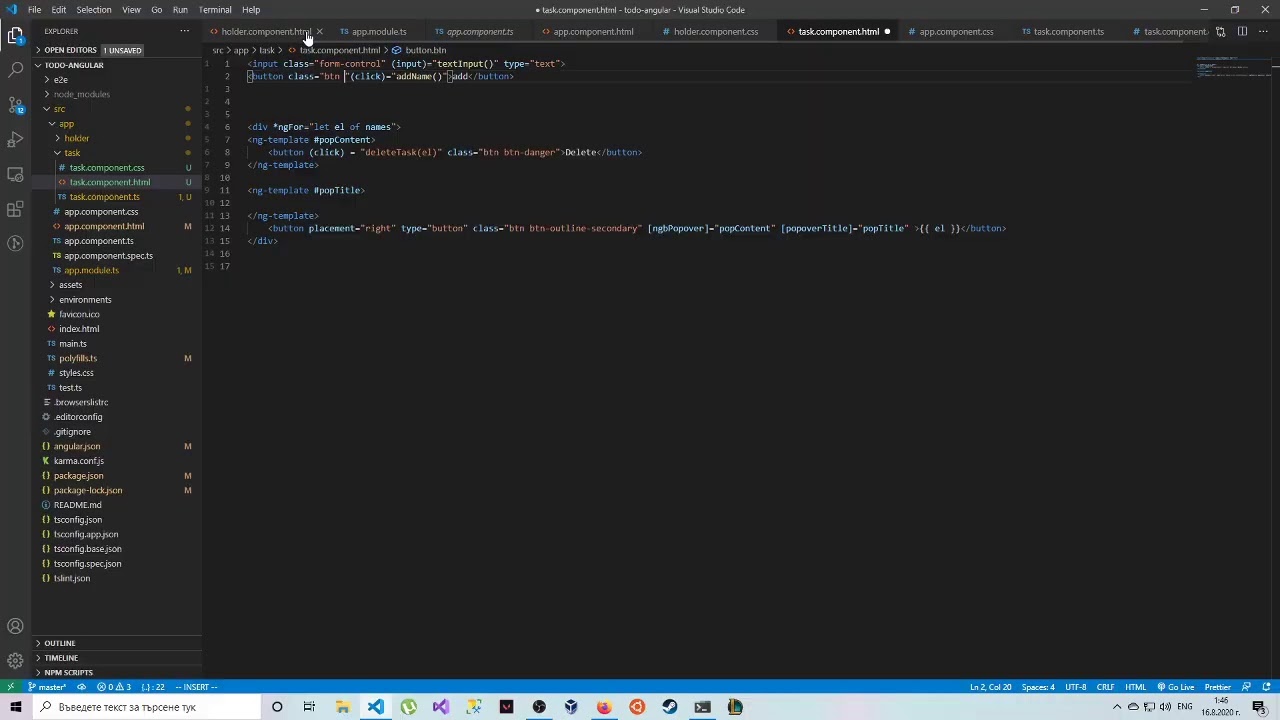Go to line via Ln 2, Col 20
The width and height of the screenshot is (1280, 720).
[x=990, y=687]
